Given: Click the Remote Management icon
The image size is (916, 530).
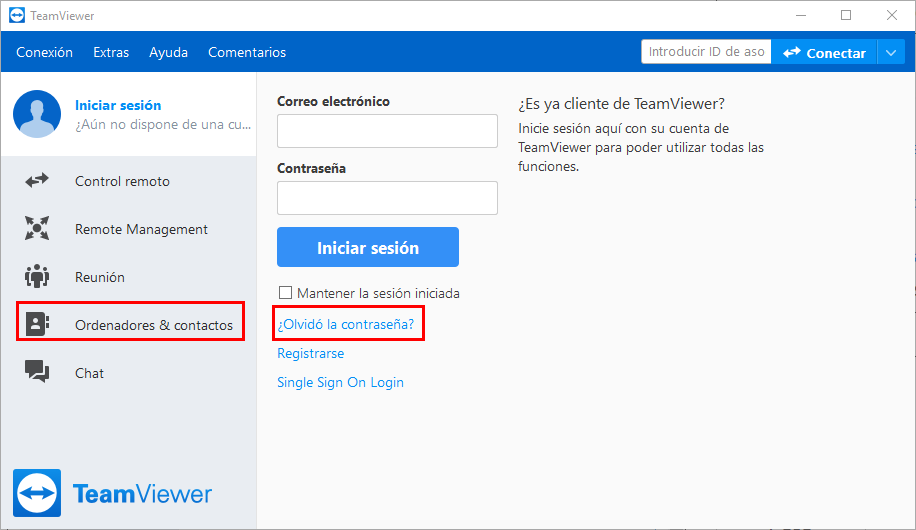Looking at the screenshot, I should coord(37,228).
